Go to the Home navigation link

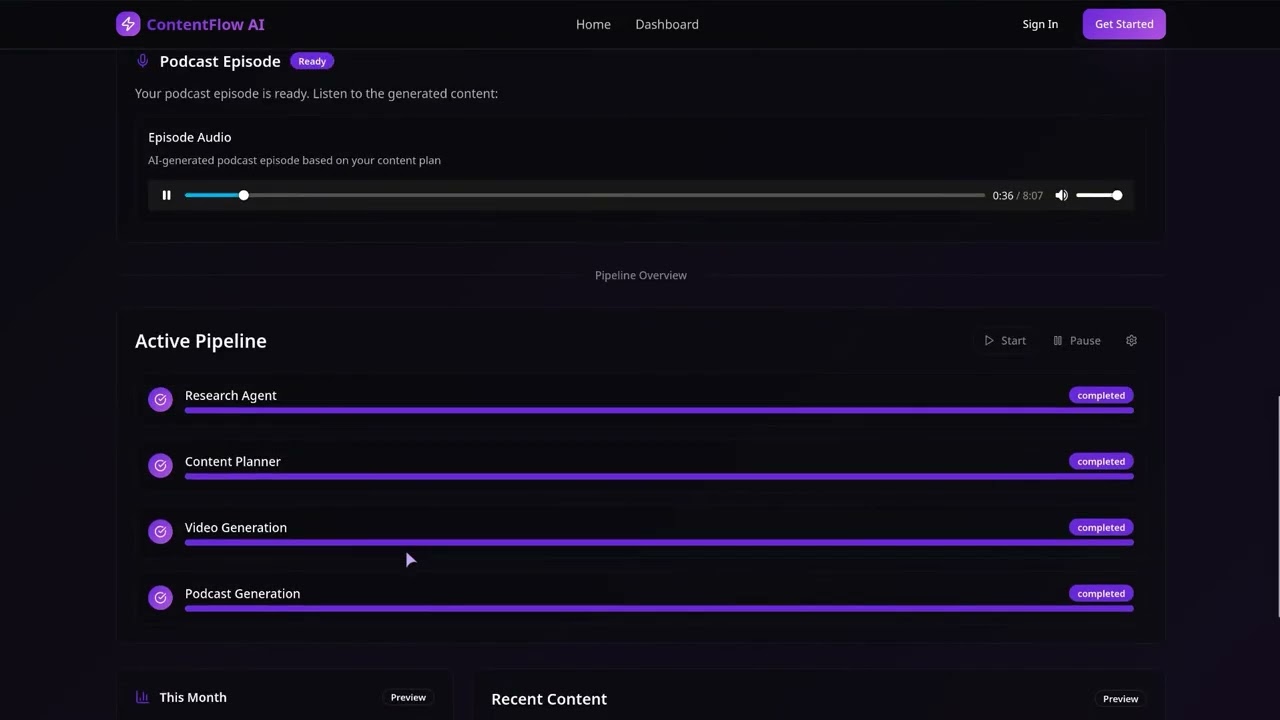[x=593, y=24]
